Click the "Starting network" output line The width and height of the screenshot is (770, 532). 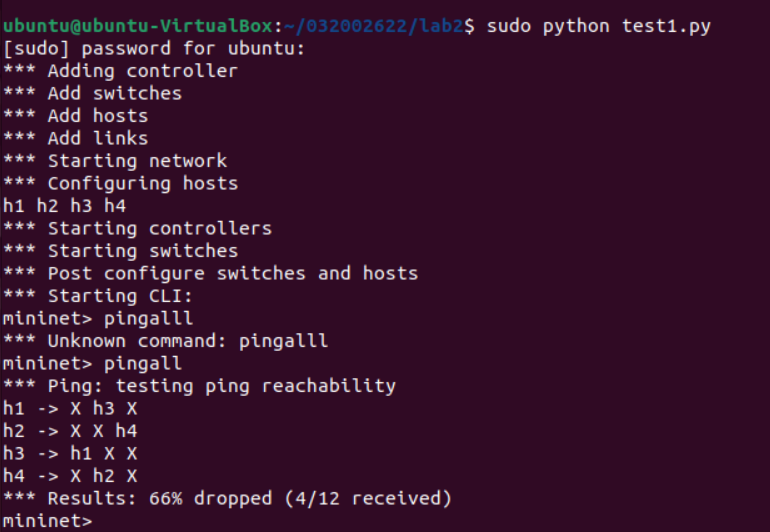point(115,161)
